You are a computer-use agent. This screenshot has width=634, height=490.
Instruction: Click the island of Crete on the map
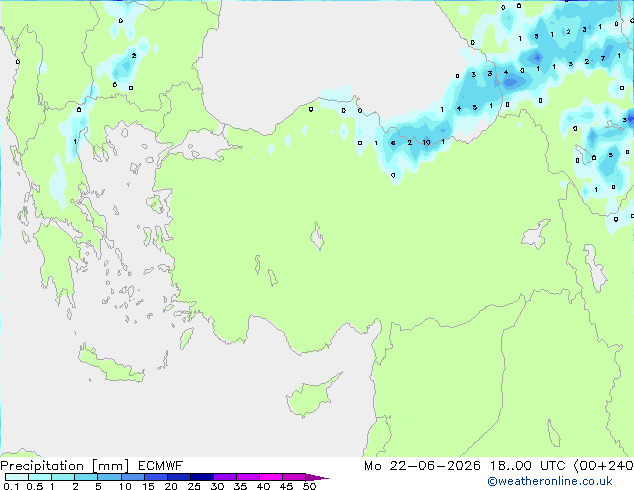point(111,365)
